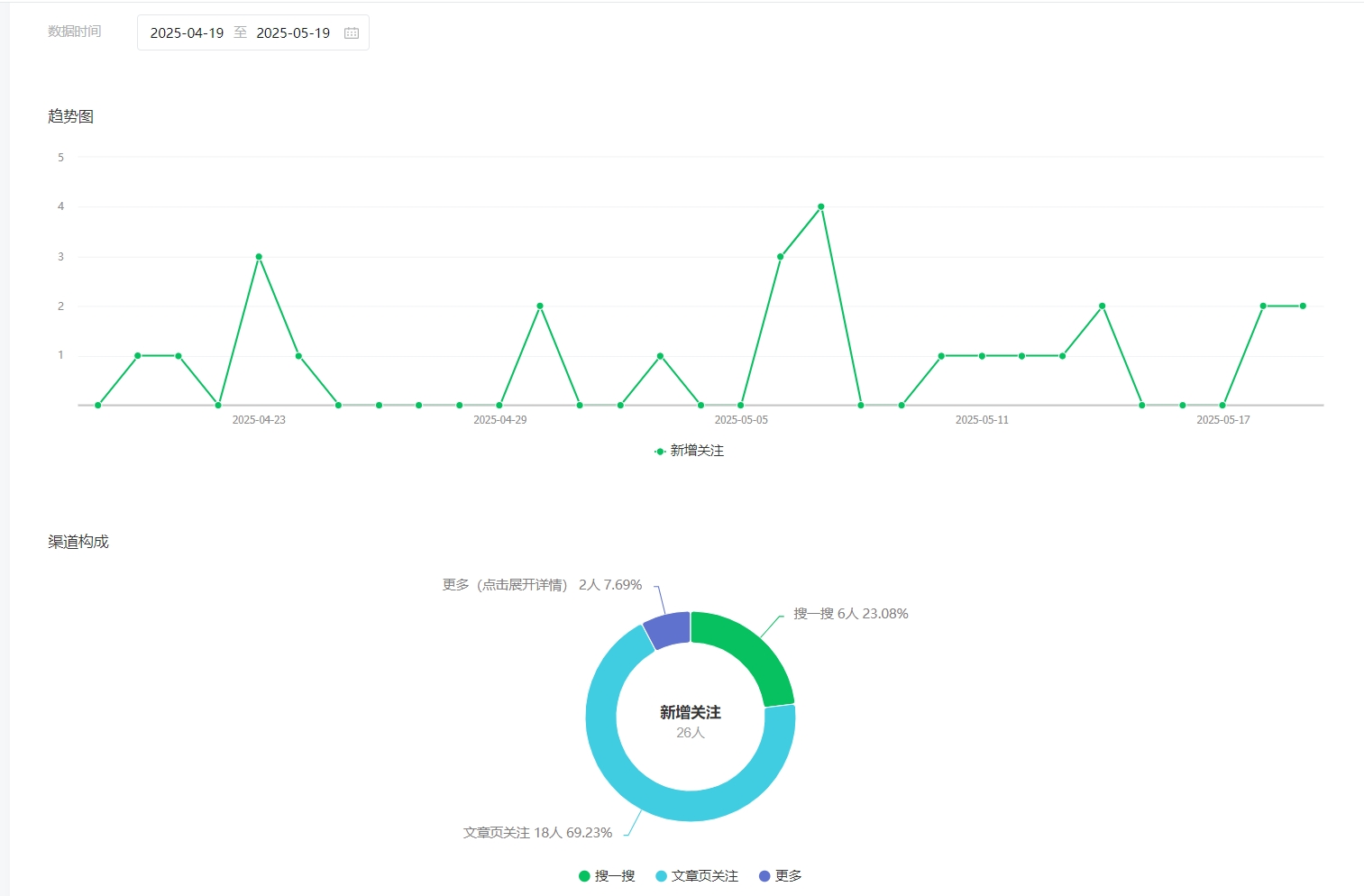The height and width of the screenshot is (896, 1364).
Task: Select the peak data point at value 4
Action: [x=820, y=206]
